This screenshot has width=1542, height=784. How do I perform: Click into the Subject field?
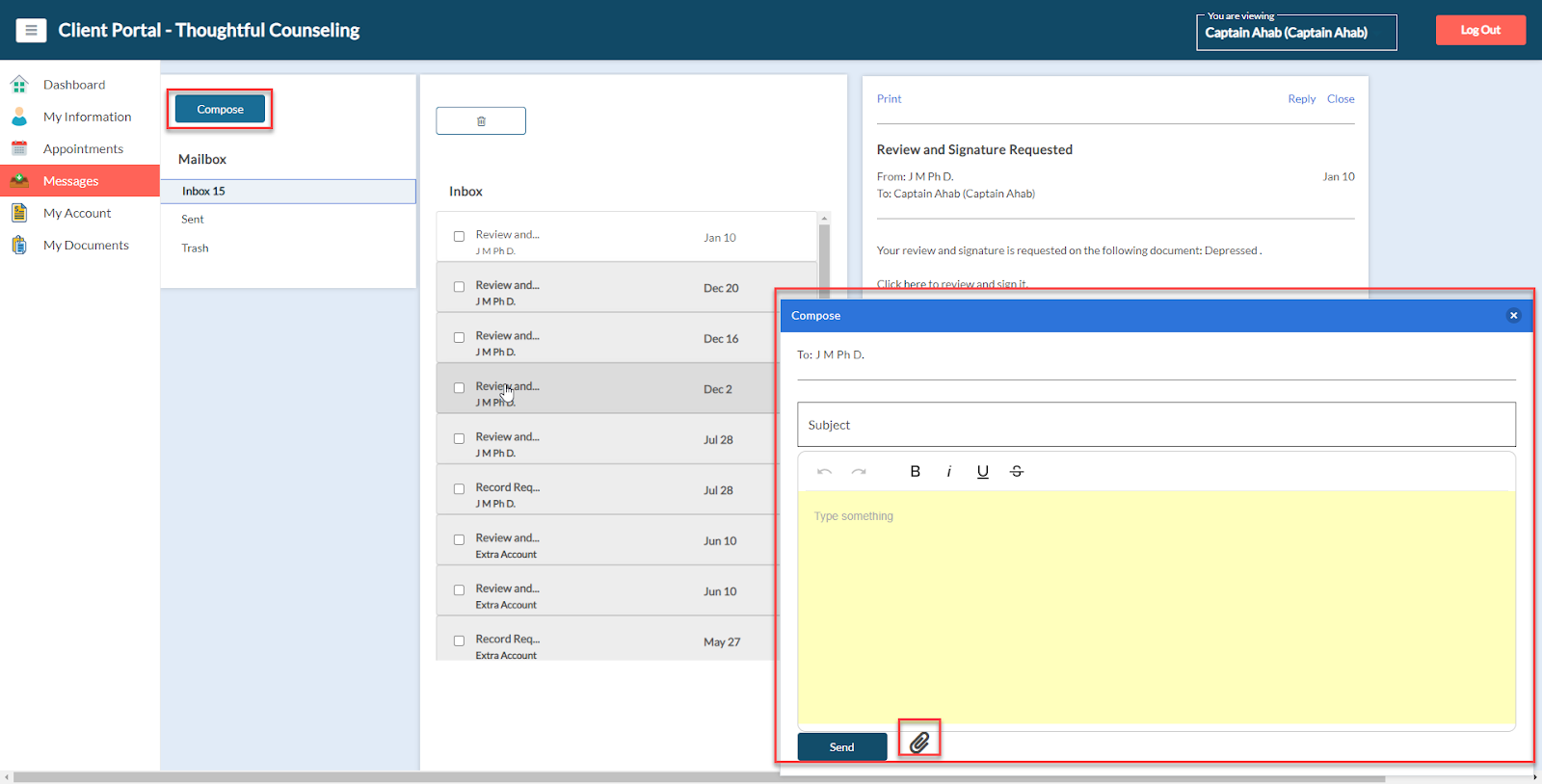pos(1156,425)
